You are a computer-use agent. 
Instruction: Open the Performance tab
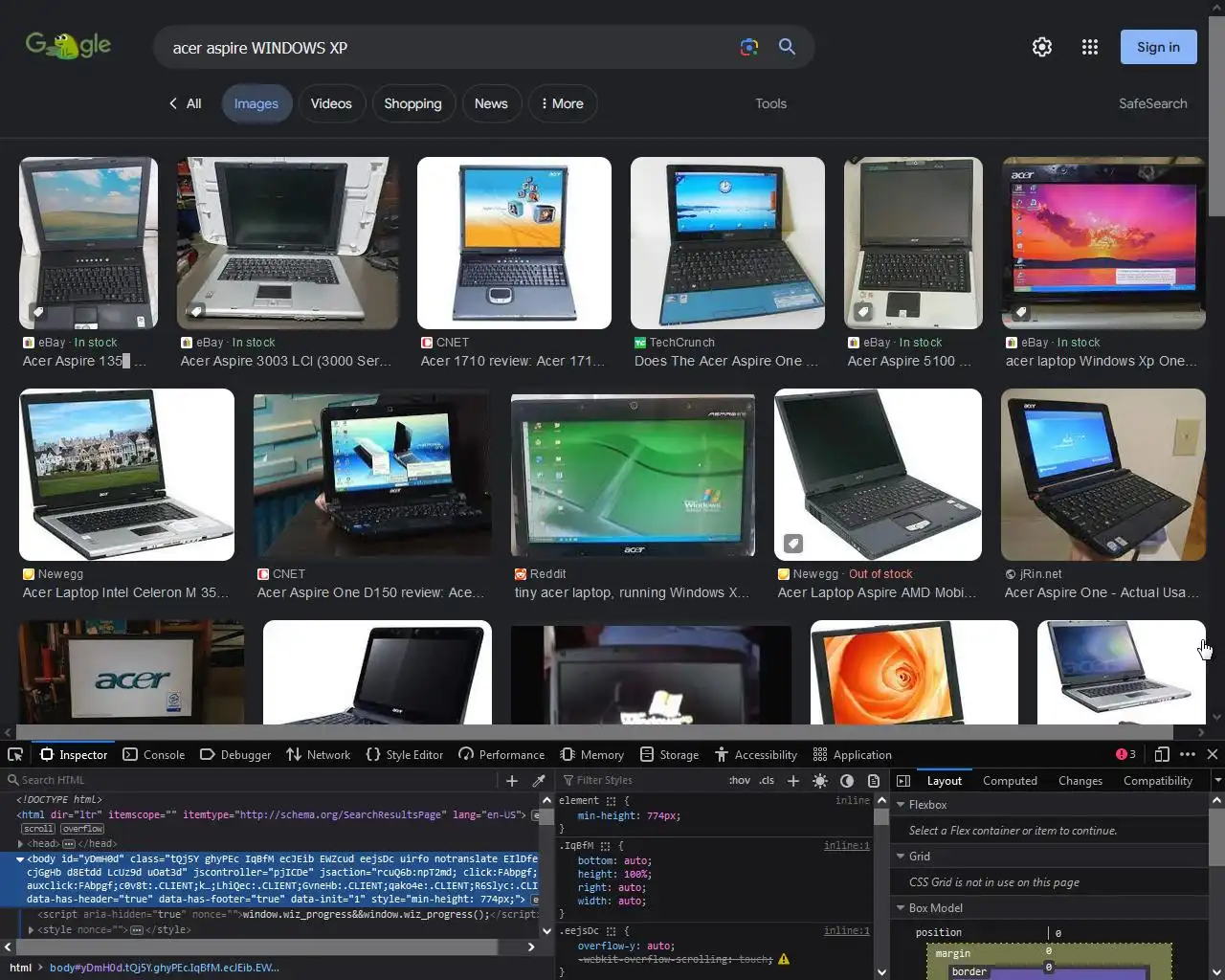click(501, 754)
